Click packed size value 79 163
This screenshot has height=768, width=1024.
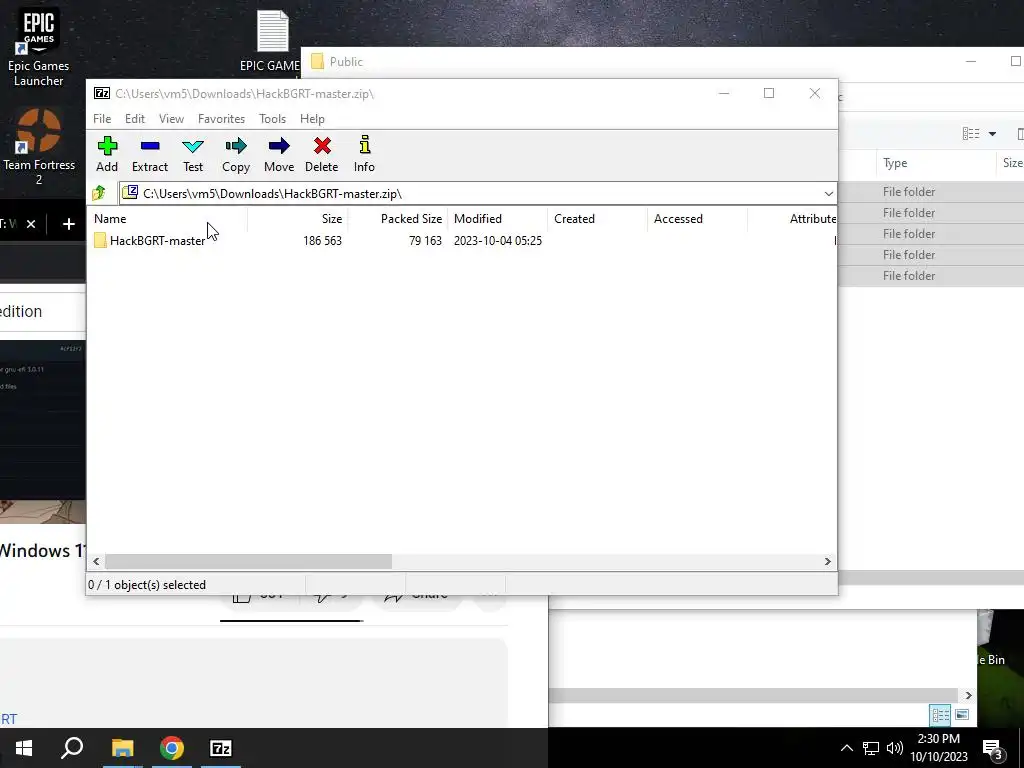tap(425, 241)
